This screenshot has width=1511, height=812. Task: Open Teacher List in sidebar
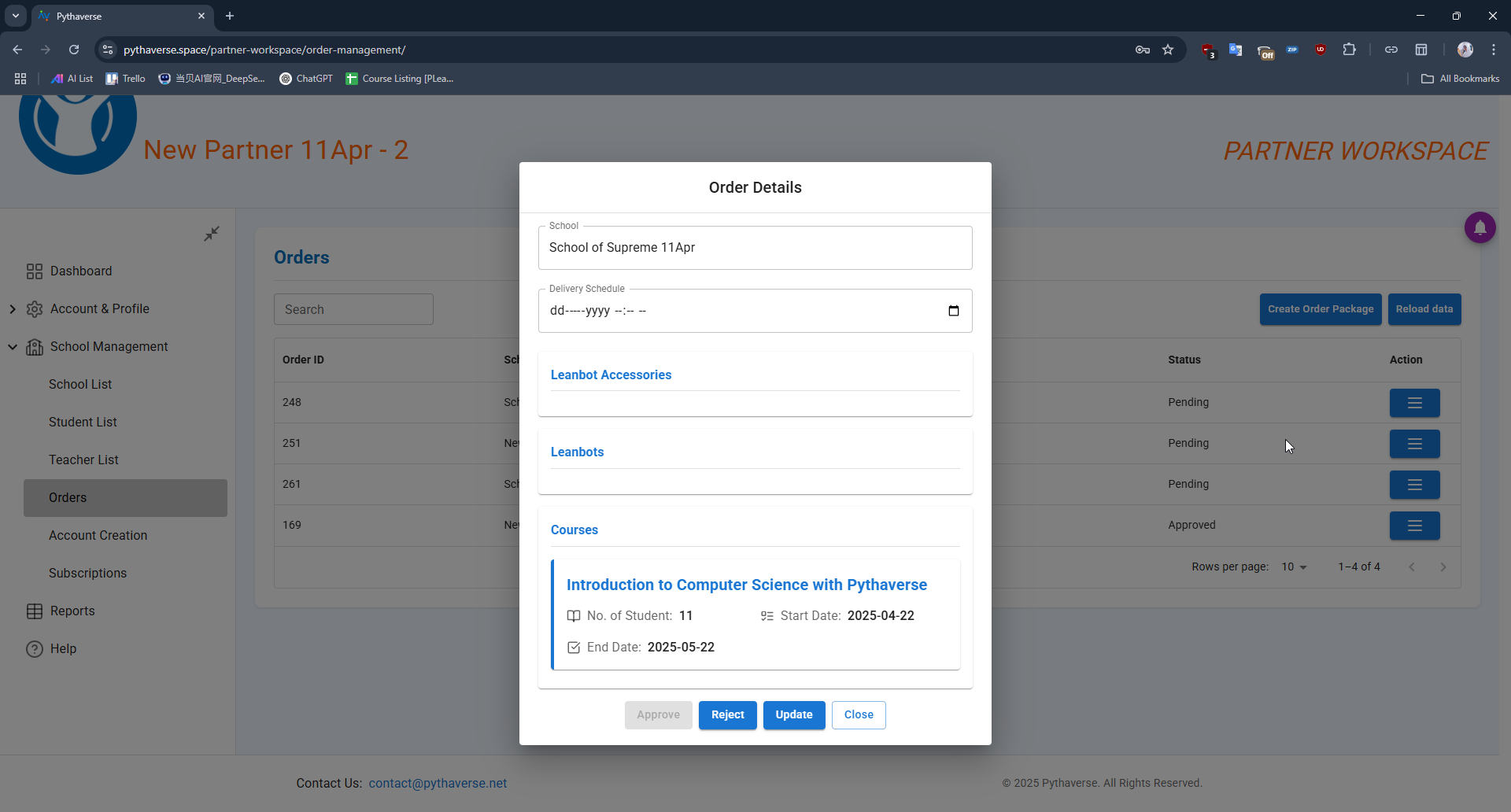coord(83,460)
